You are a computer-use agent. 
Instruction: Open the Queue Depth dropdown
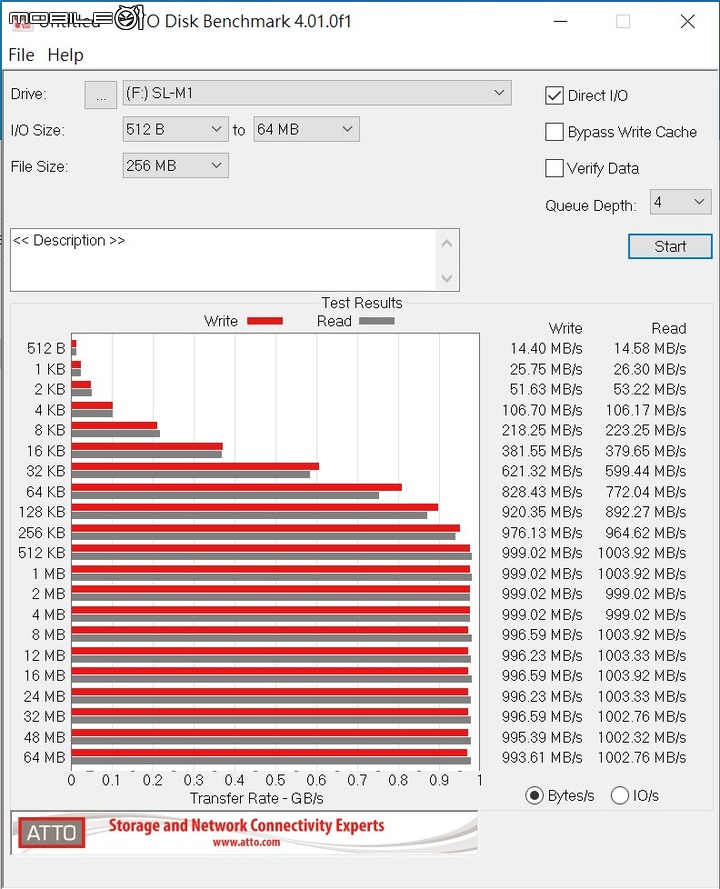point(680,202)
